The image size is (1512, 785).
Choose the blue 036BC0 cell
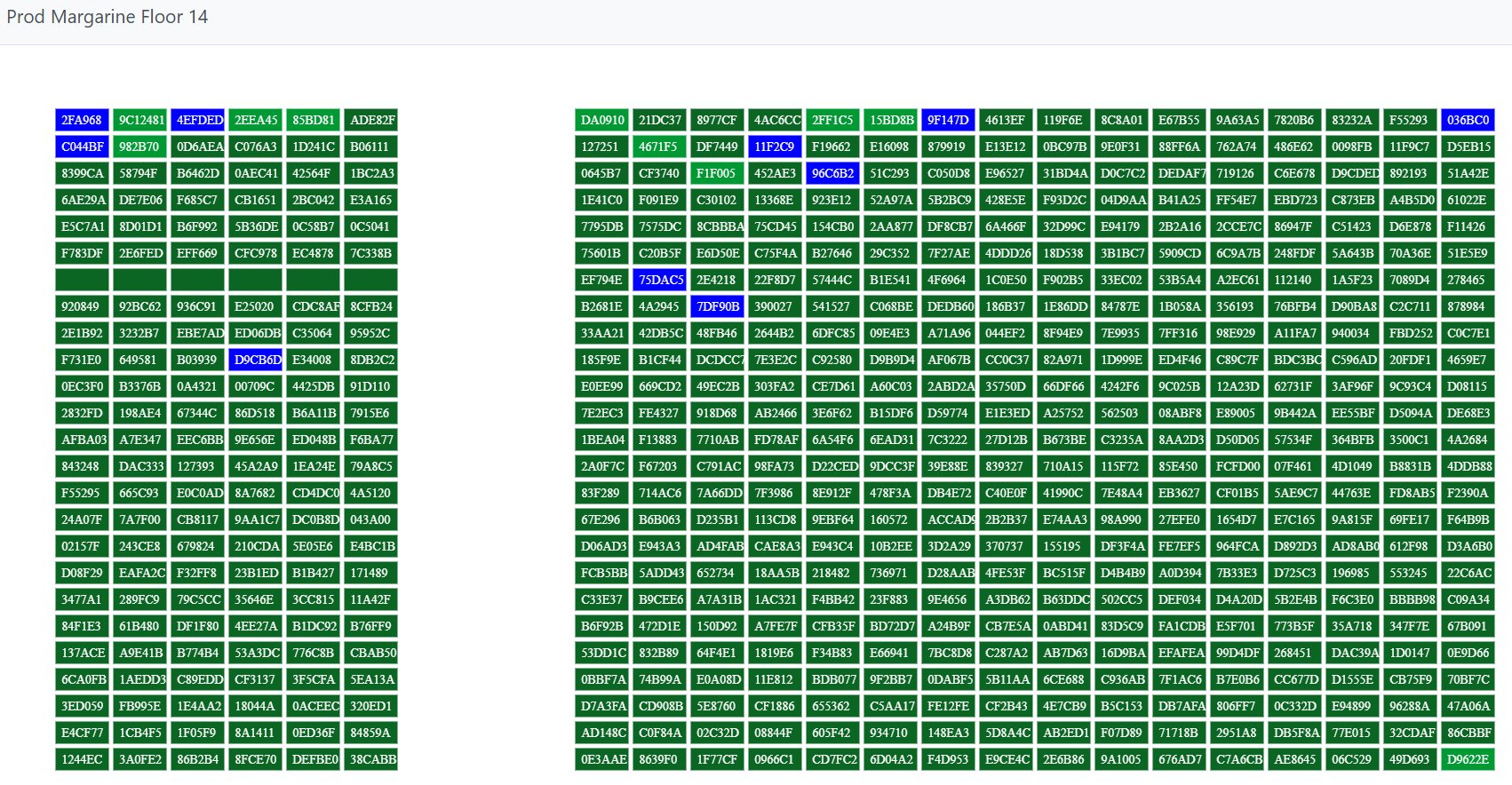[x=1468, y=120]
